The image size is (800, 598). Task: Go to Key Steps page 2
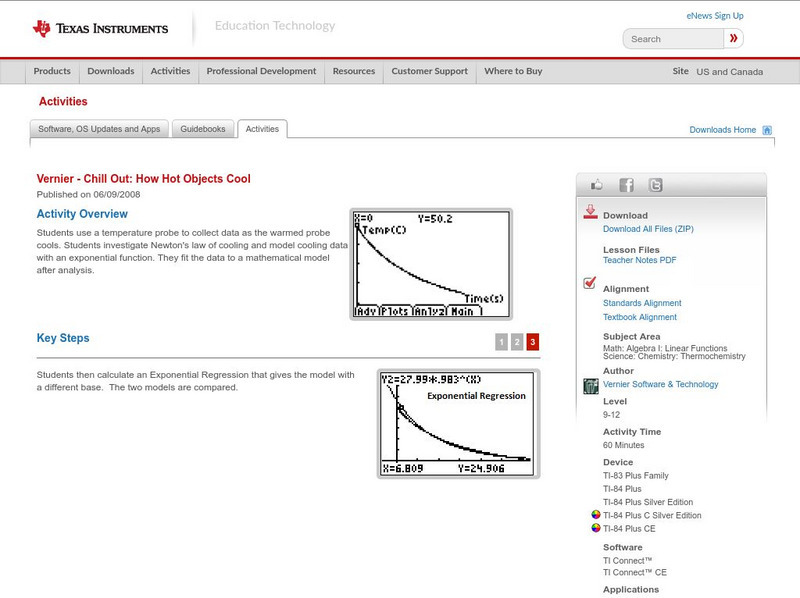pos(517,342)
